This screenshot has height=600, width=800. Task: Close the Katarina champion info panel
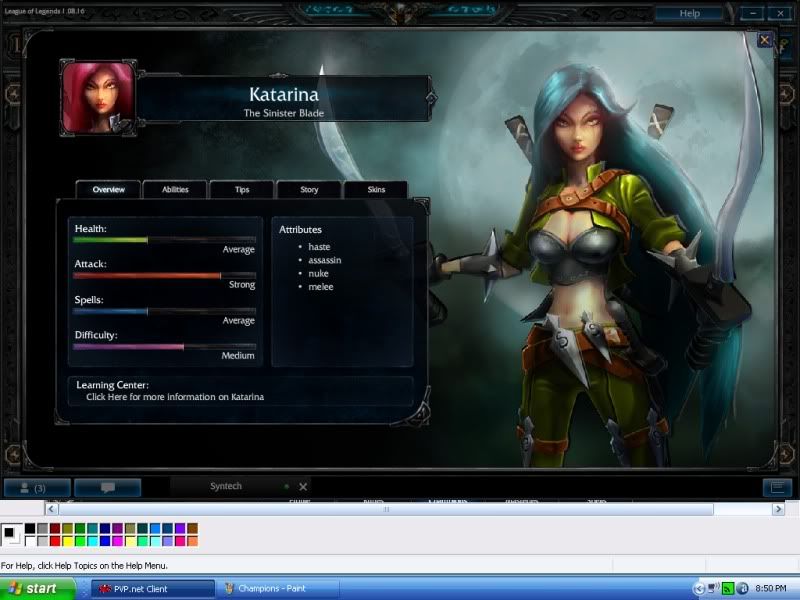pos(764,40)
